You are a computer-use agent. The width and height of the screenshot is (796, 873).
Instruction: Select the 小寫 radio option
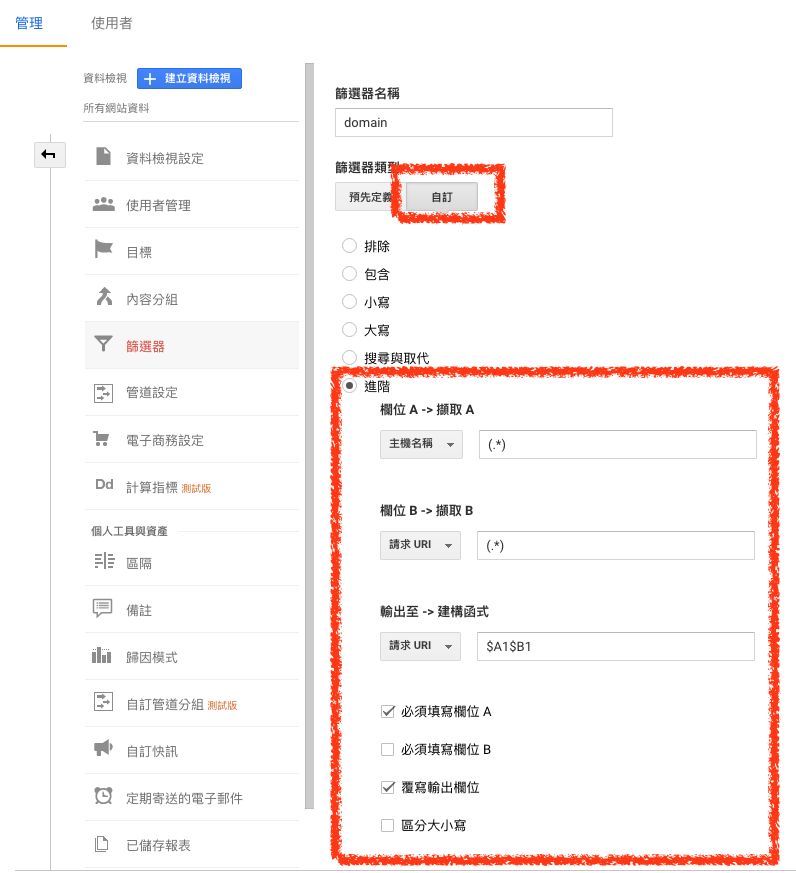click(349, 301)
